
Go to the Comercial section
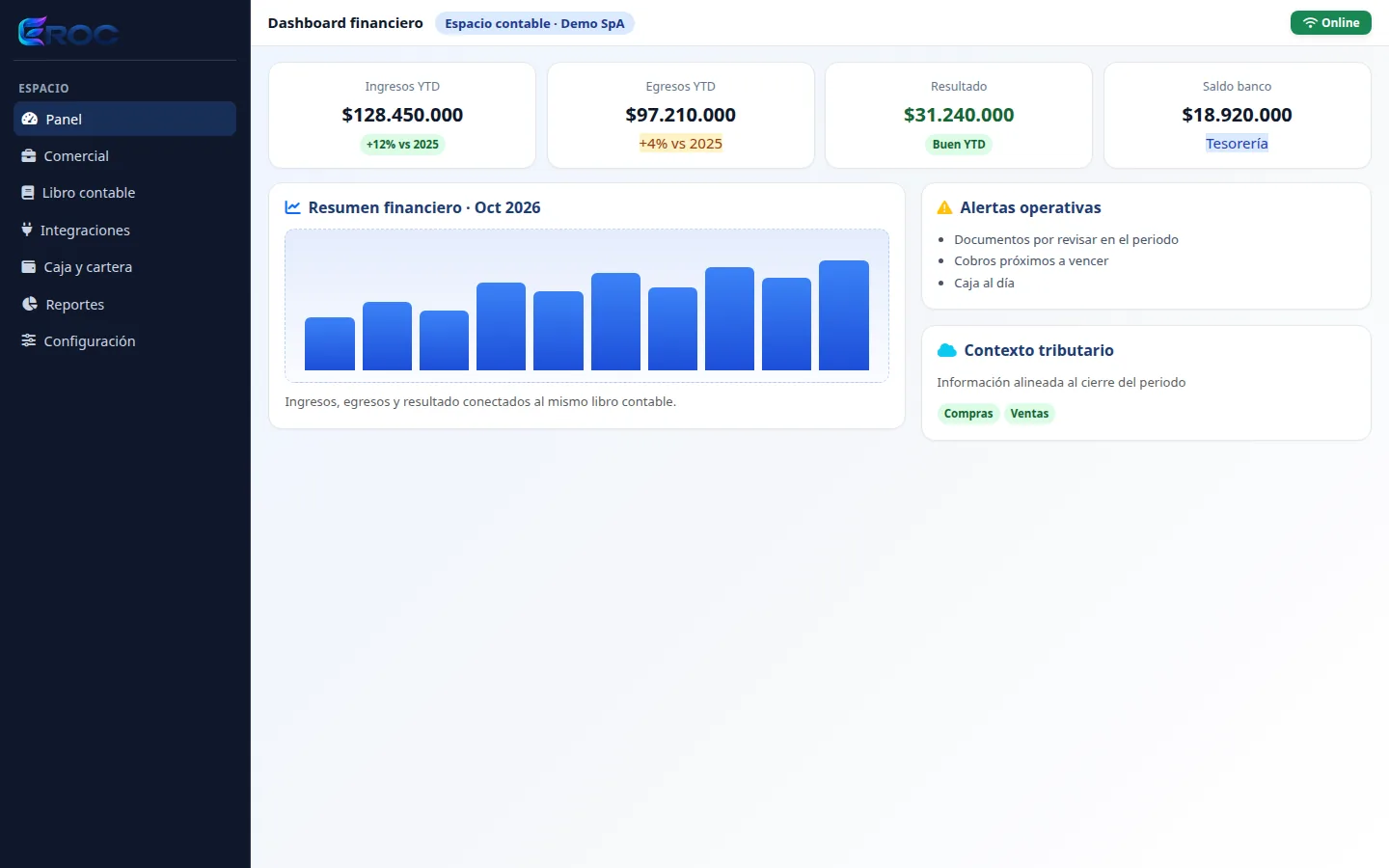click(124, 155)
